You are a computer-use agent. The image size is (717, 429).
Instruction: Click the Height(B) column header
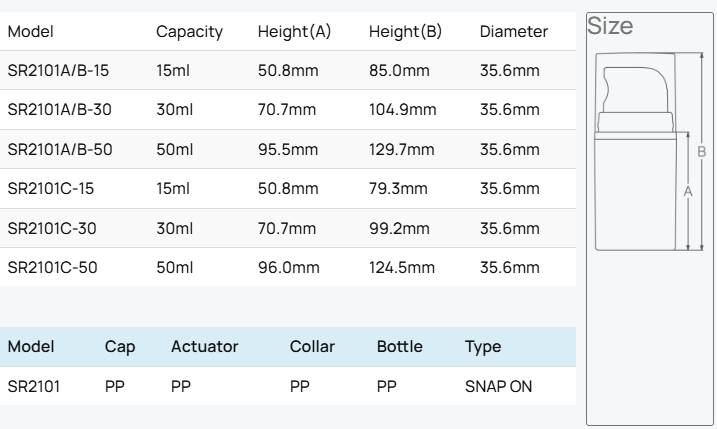tap(405, 32)
